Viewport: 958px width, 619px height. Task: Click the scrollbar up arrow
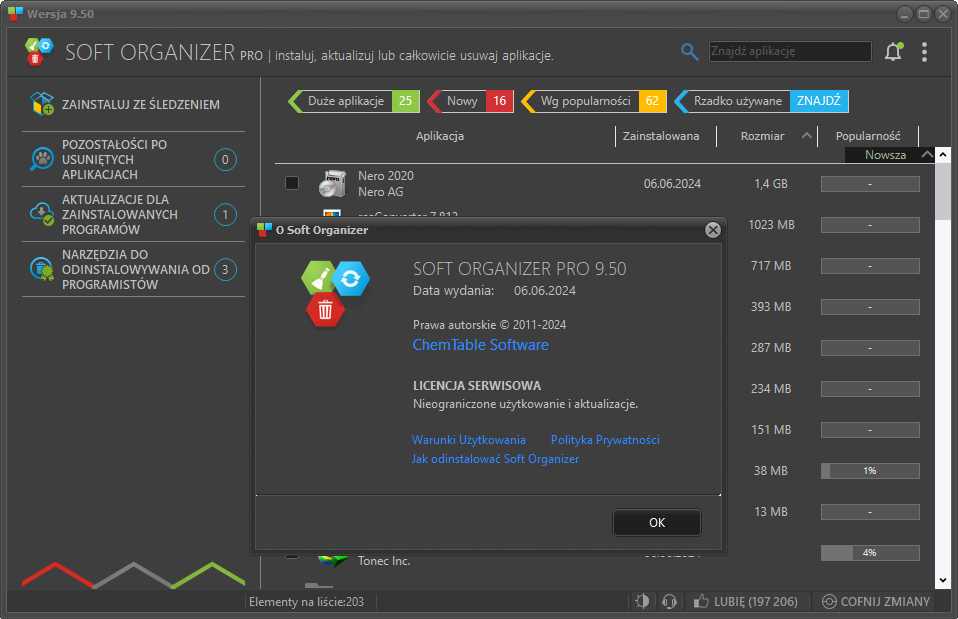pos(943,155)
